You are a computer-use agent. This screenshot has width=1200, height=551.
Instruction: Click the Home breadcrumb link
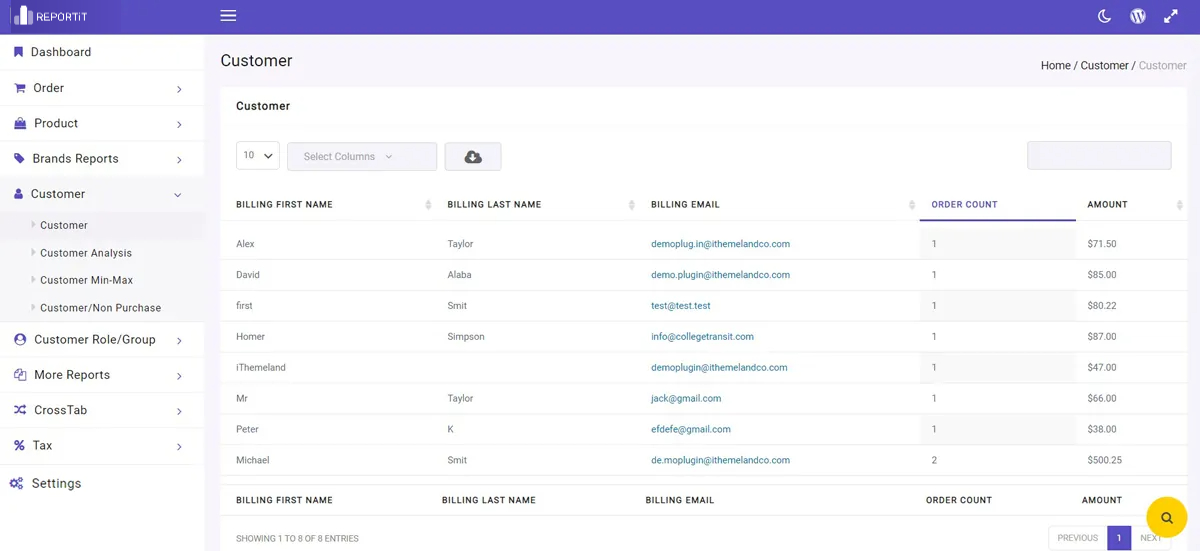(1055, 65)
